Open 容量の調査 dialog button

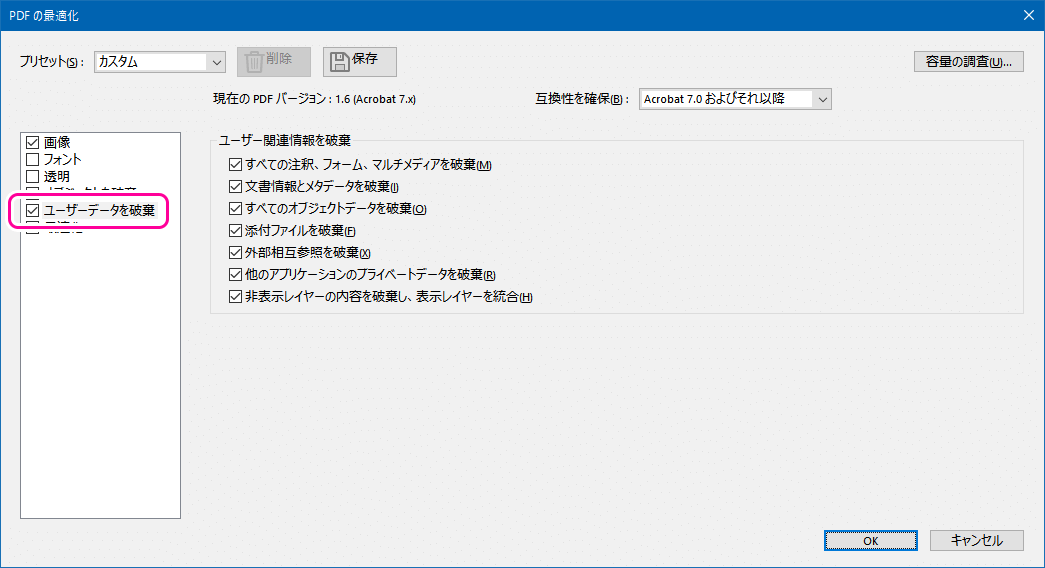(968, 61)
